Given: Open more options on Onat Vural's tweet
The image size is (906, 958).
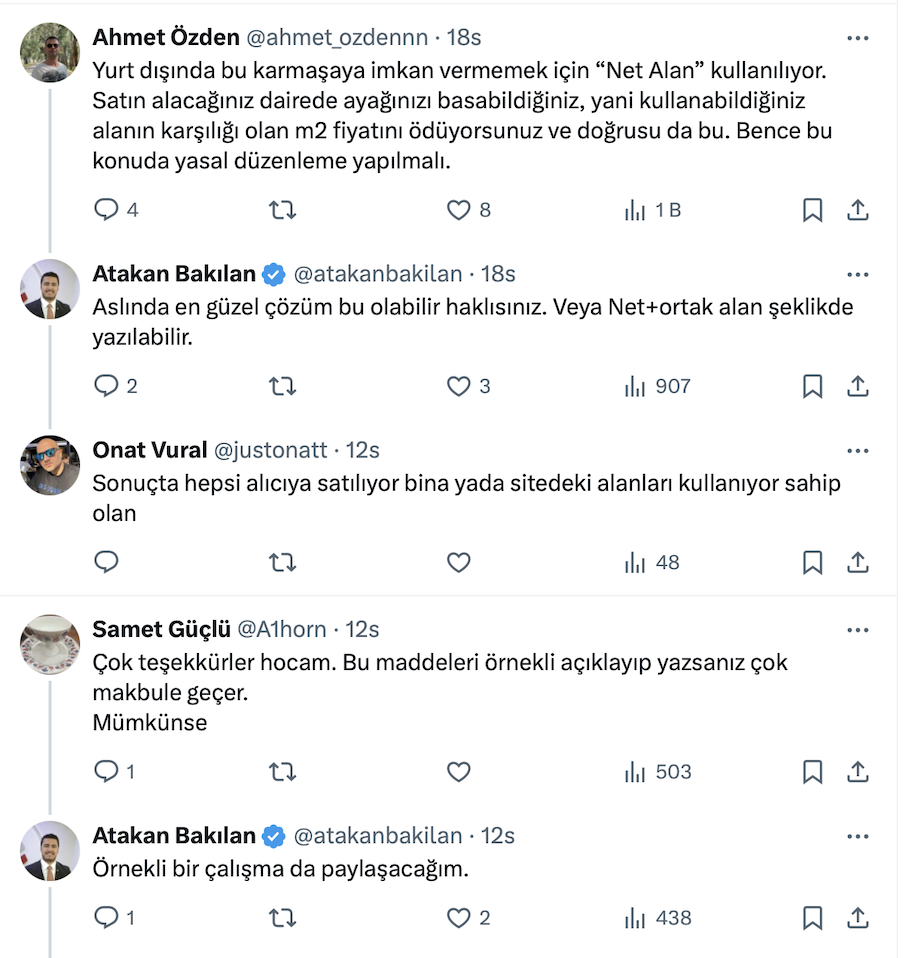Looking at the screenshot, I should coord(857,450).
